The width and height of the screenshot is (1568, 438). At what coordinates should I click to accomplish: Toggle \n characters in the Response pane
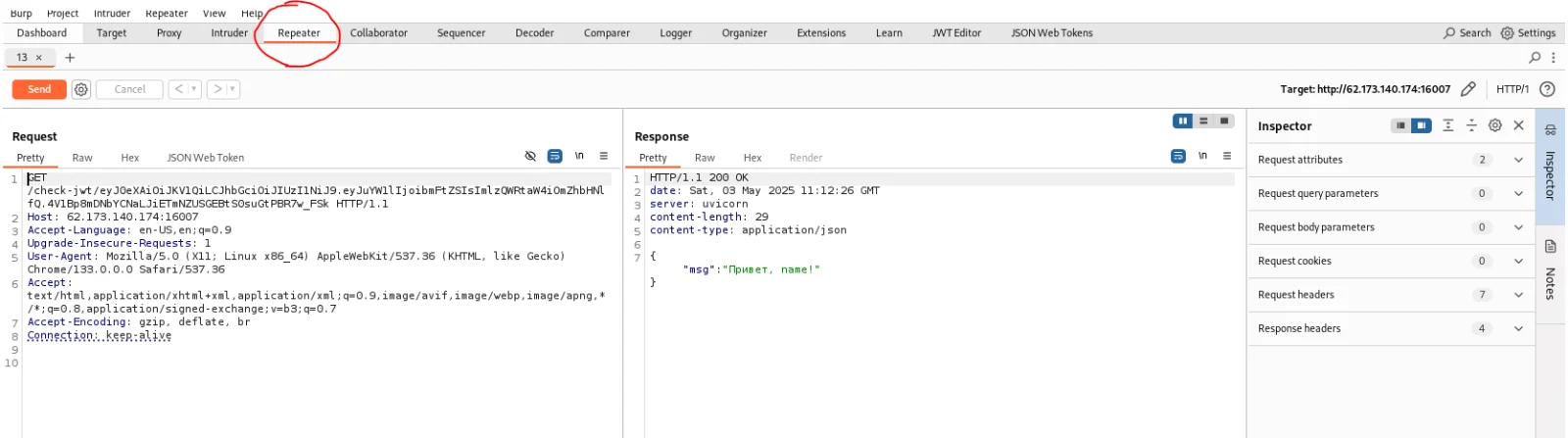[x=1202, y=156]
